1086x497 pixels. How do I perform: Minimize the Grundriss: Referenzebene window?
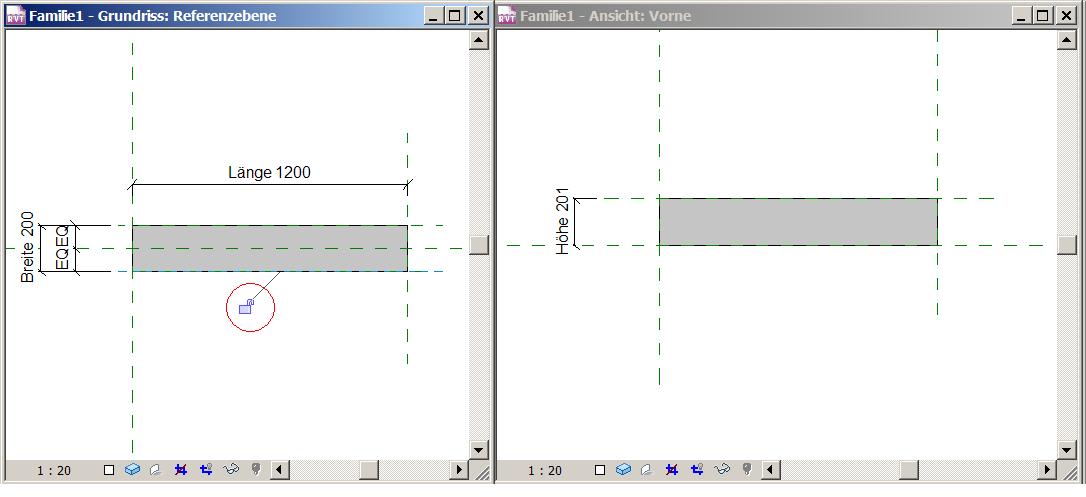434,15
